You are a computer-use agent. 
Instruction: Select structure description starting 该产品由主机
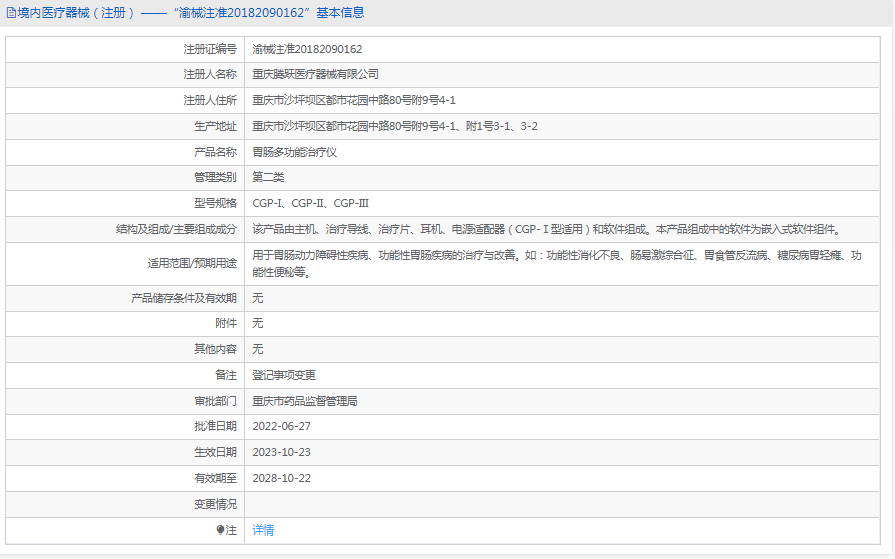point(547,230)
